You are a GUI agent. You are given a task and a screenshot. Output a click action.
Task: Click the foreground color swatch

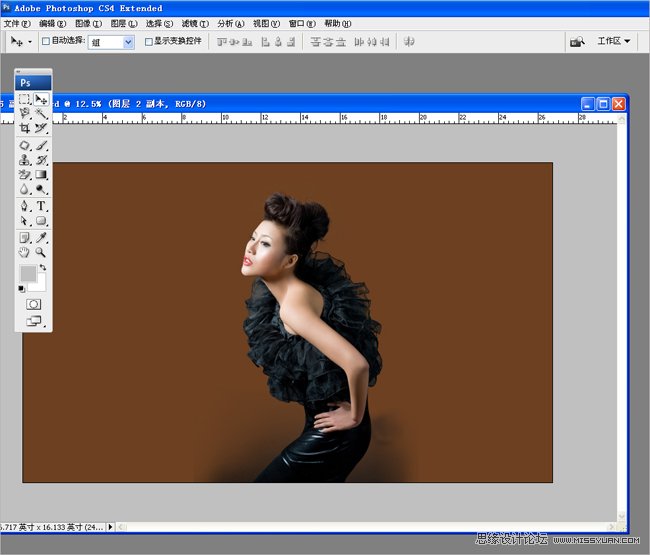[x=27, y=274]
